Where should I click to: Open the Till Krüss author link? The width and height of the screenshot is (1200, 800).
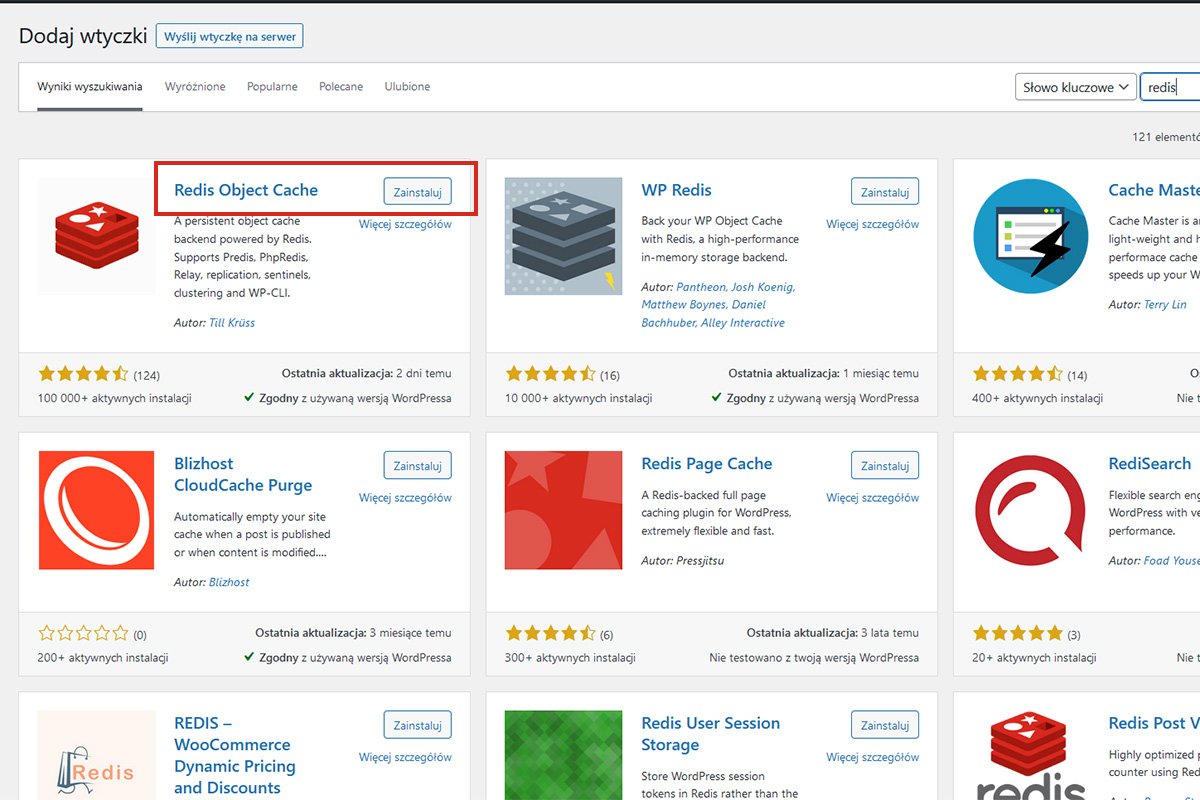click(x=232, y=322)
